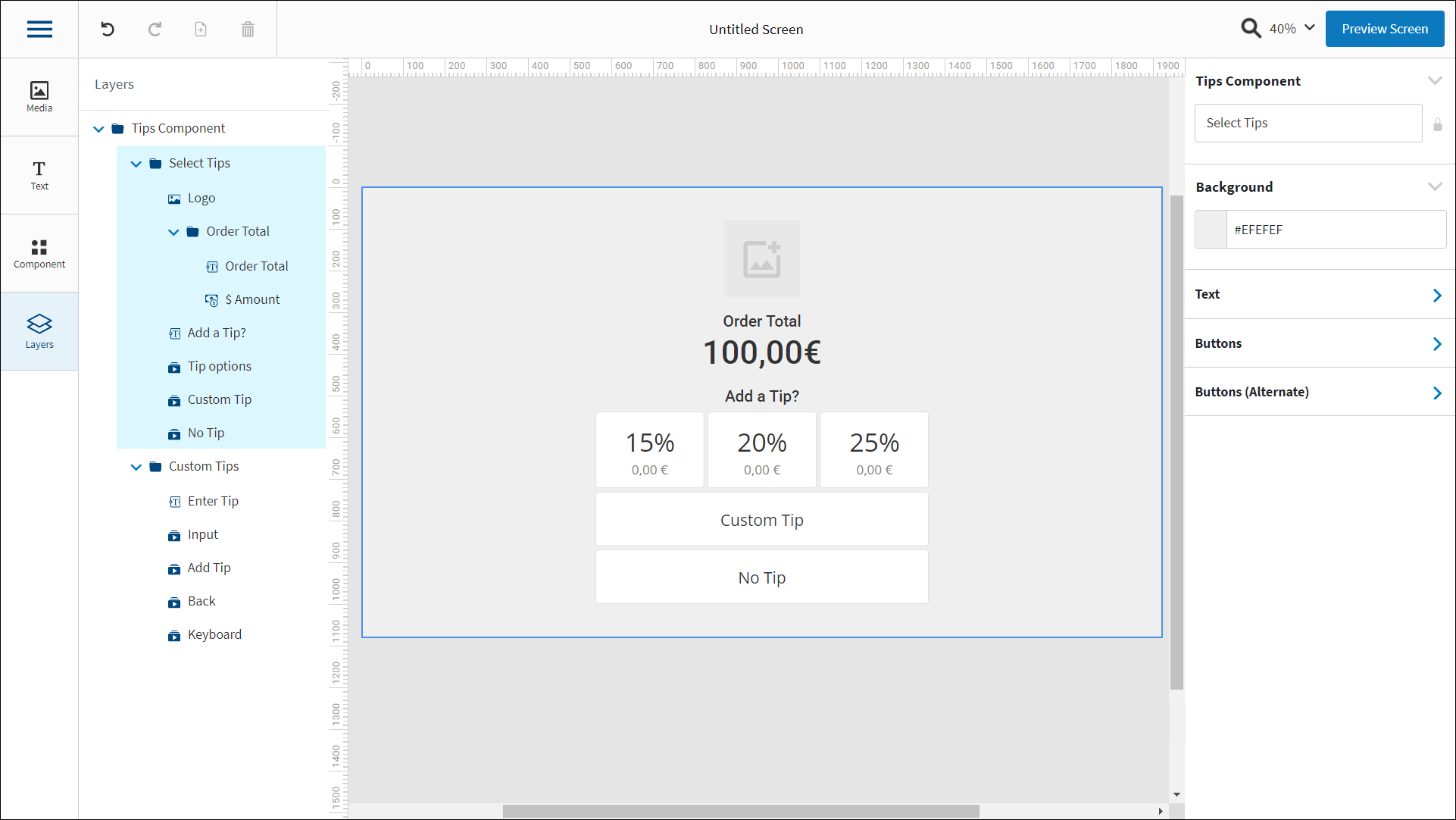
Task: Click the magnifier zoom icon
Action: 1251,29
